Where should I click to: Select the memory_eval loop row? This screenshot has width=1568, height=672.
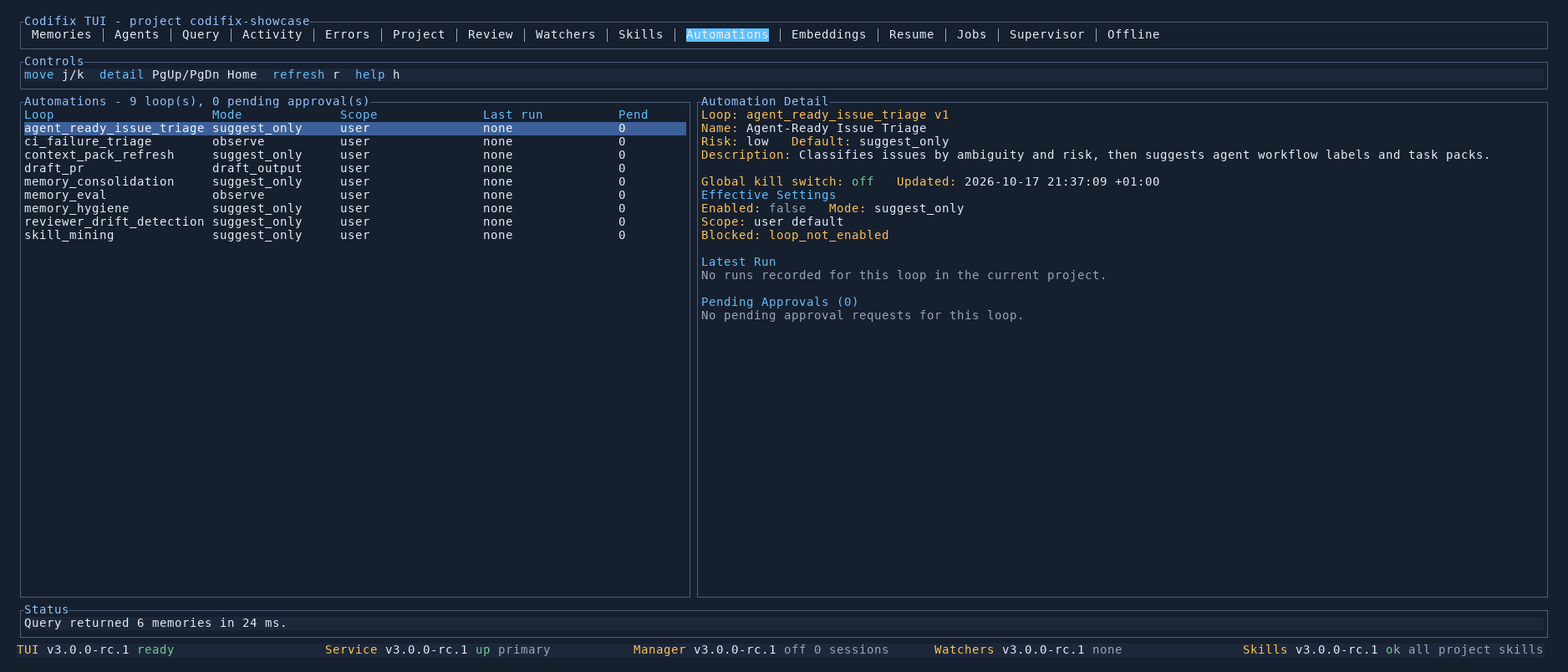pos(355,195)
